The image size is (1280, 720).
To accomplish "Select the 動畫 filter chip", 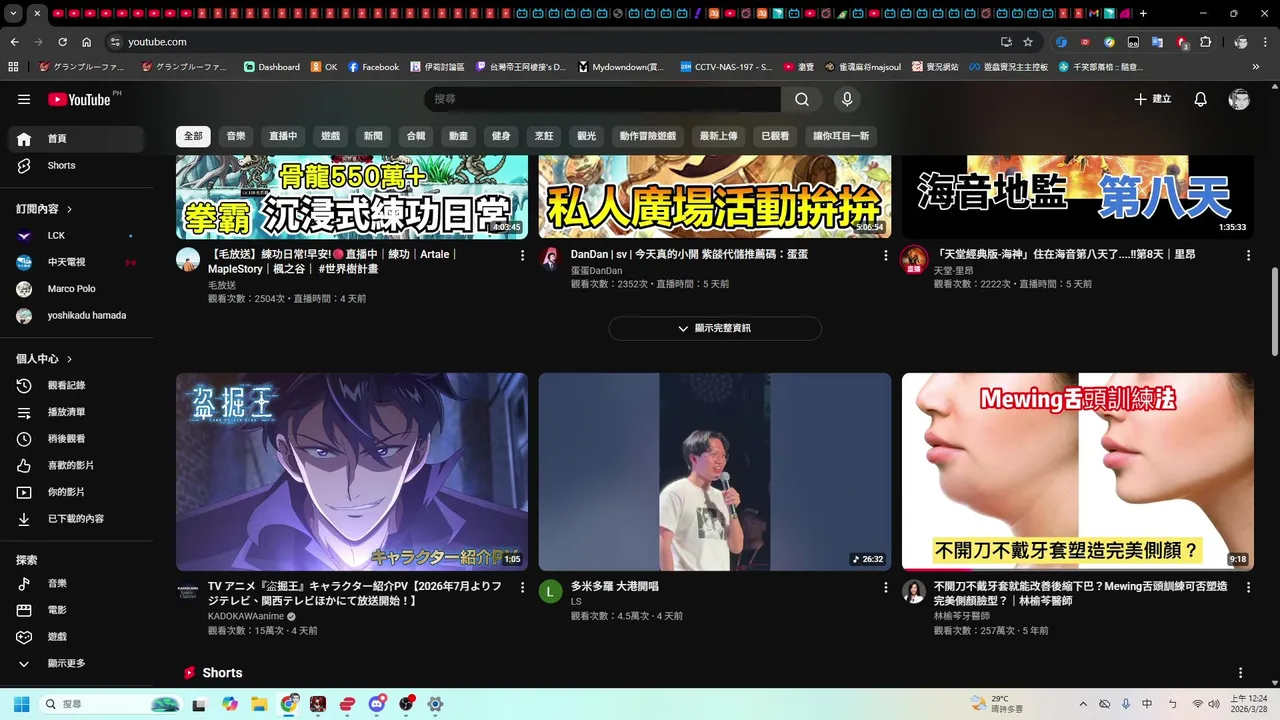I will click(458, 136).
